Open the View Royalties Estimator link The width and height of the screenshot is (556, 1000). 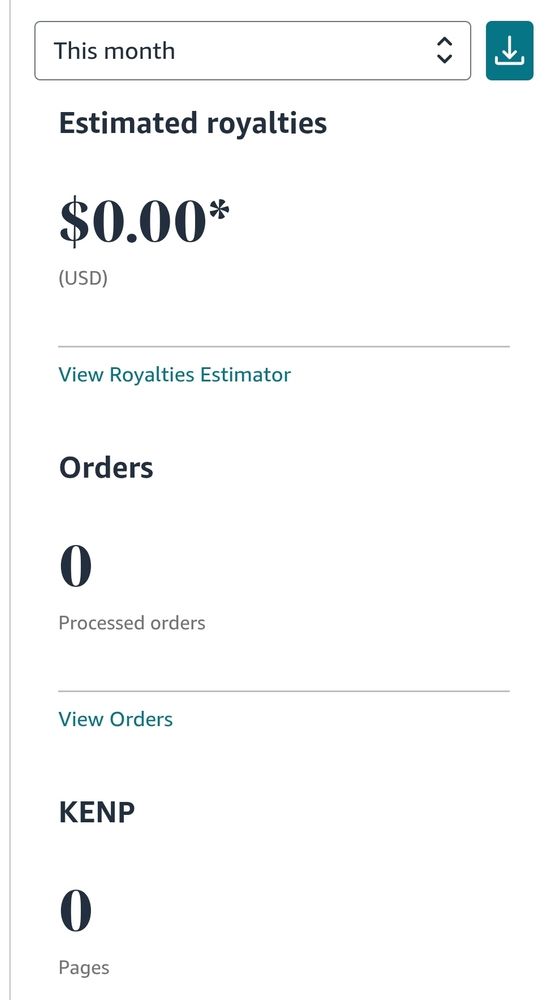175,374
